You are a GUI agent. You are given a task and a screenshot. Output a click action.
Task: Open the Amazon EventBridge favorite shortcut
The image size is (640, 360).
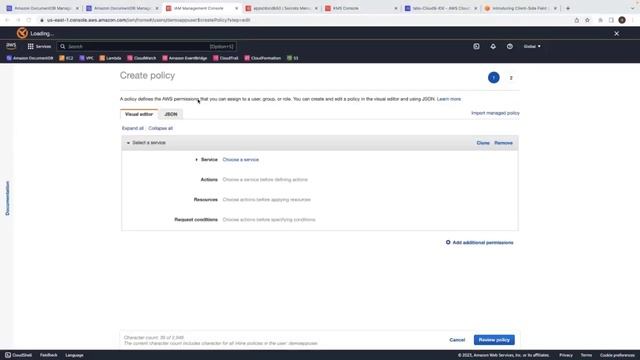(x=184, y=58)
